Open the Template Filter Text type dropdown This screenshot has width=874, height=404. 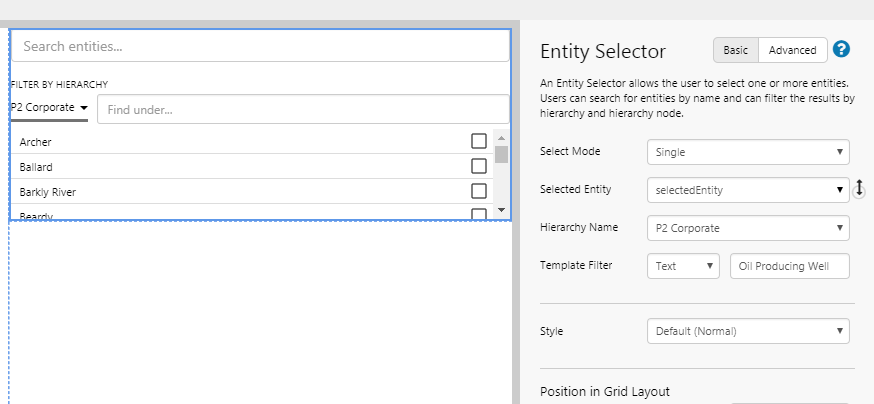coord(683,266)
